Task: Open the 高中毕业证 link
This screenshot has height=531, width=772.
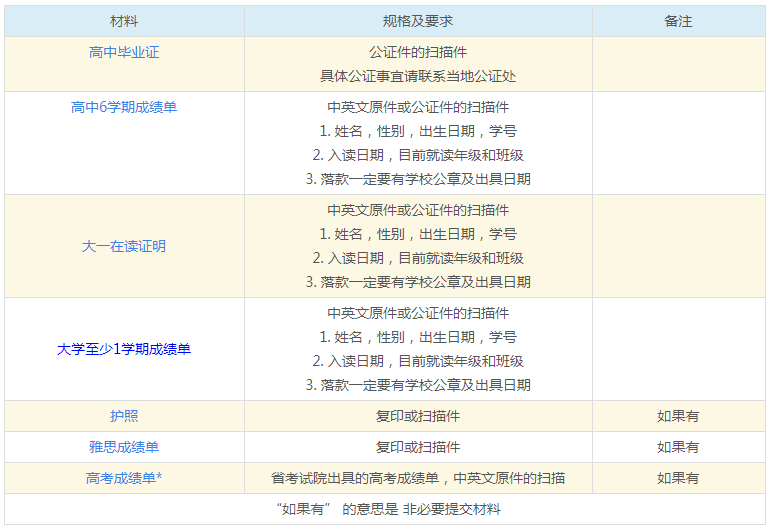Action: [x=124, y=52]
